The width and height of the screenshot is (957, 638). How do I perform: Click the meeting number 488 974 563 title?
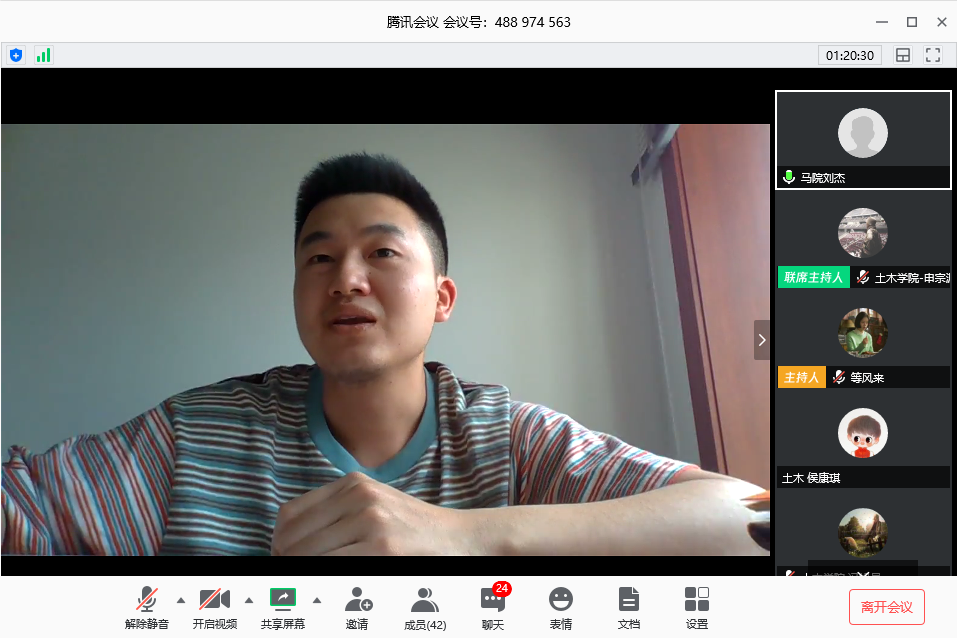click(478, 23)
